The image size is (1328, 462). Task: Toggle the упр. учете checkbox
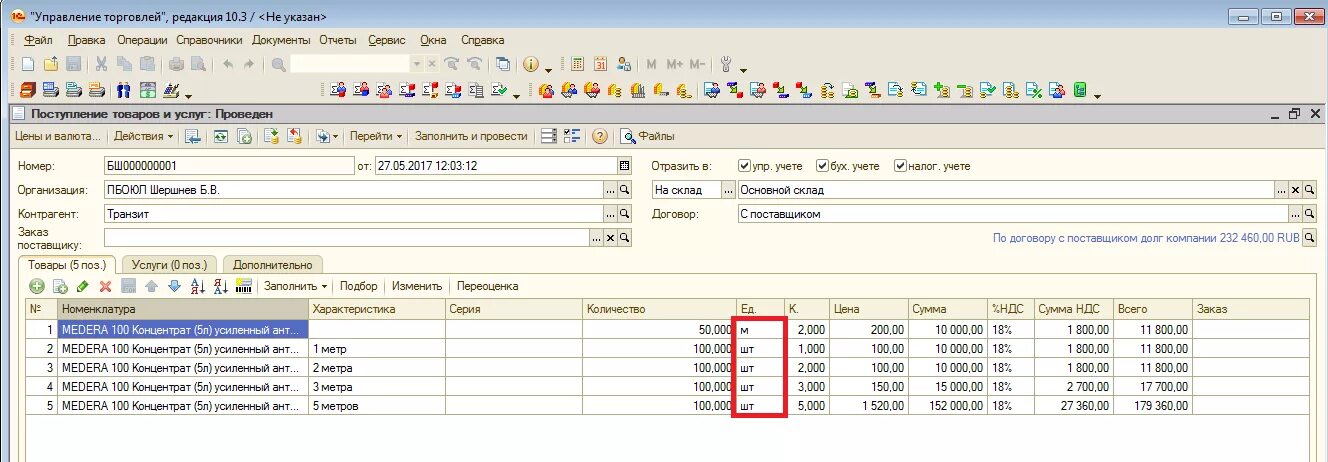tap(743, 166)
